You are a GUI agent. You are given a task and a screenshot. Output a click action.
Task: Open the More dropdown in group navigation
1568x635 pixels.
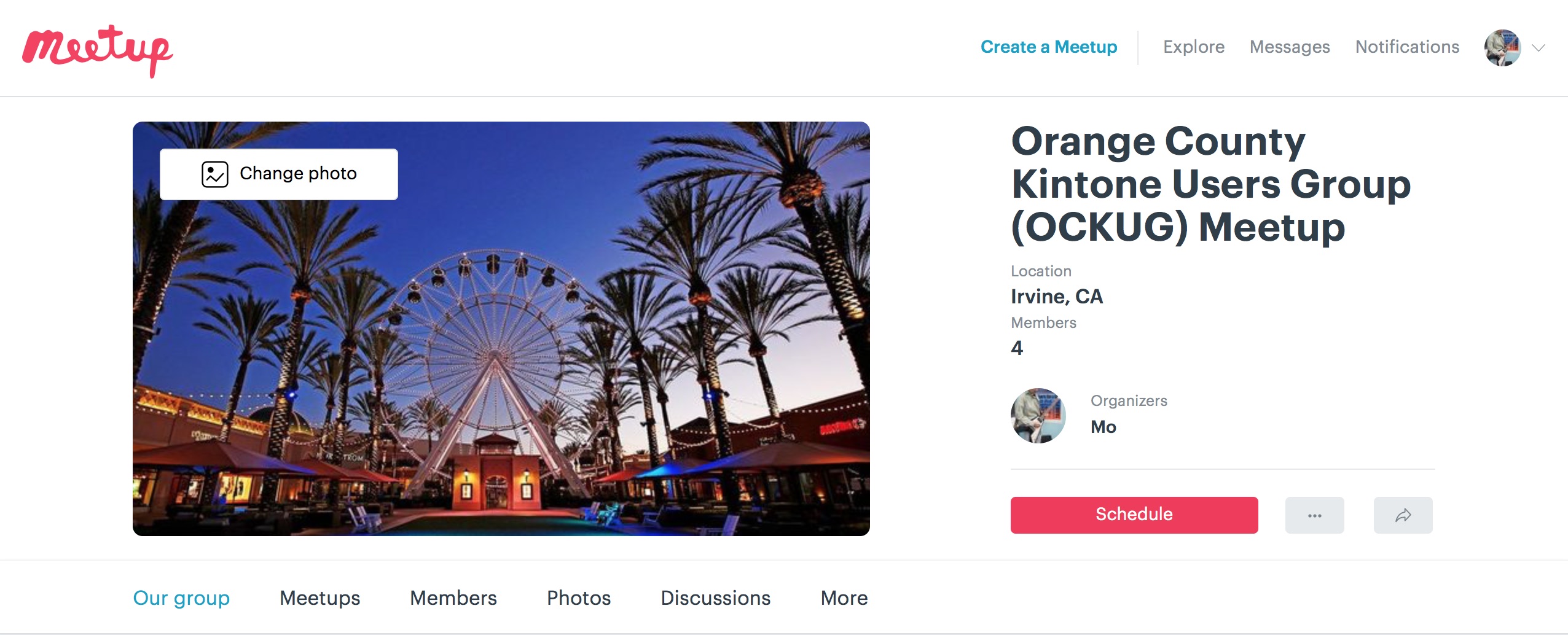(844, 598)
